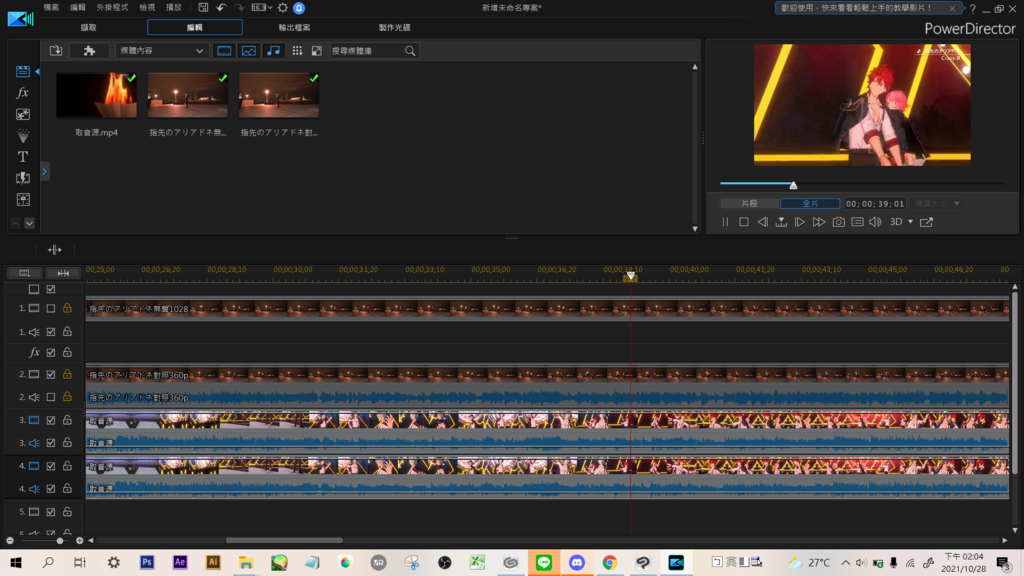The width and height of the screenshot is (1024, 576).
Task: Open Photoshop from the taskbar
Action: pos(147,562)
